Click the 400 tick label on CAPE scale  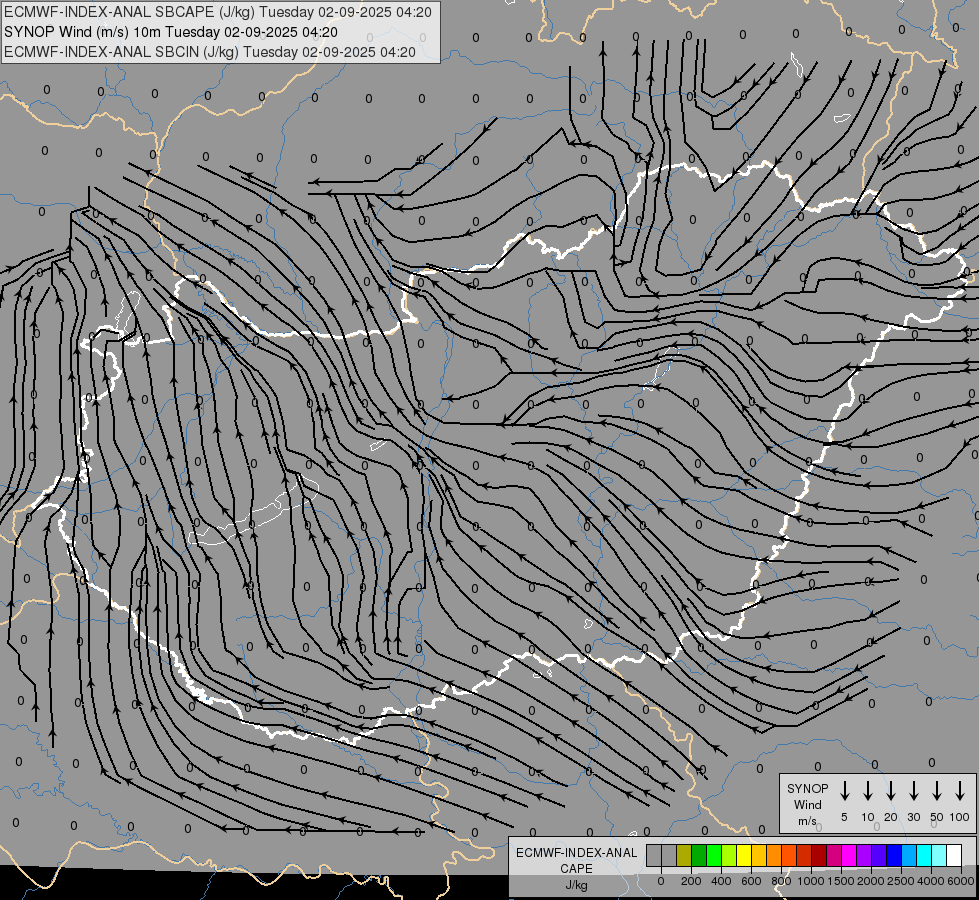tap(721, 881)
